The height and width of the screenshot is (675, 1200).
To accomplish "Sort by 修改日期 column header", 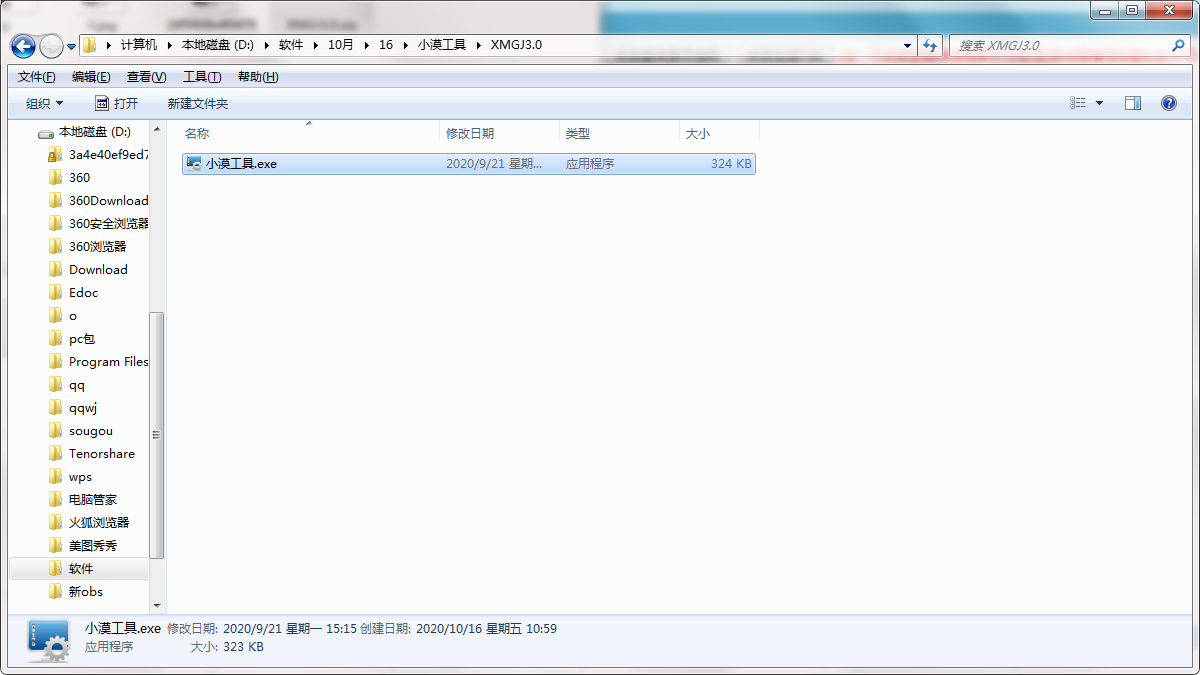I will [470, 134].
